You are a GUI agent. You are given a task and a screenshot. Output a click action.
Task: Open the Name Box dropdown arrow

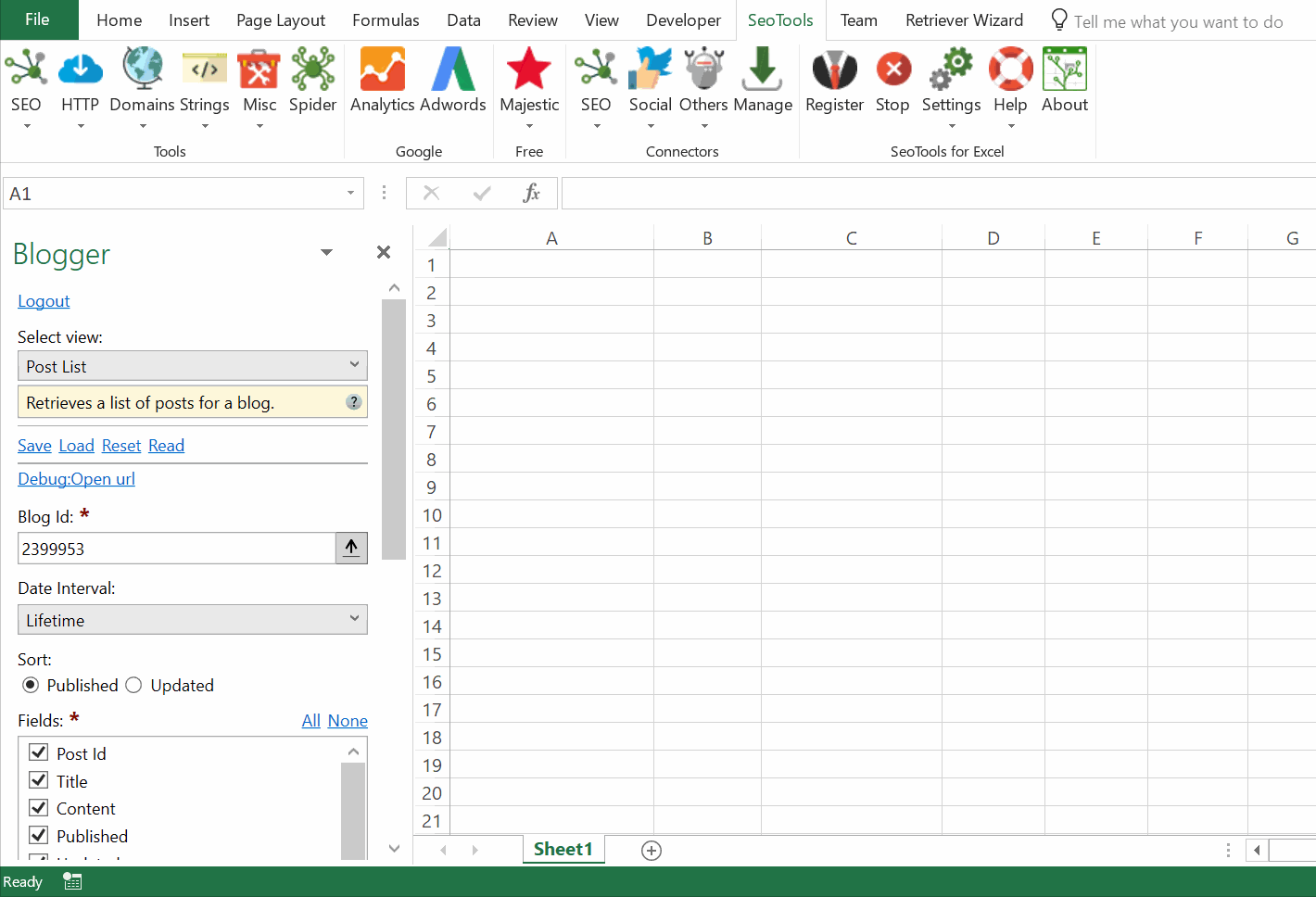point(350,193)
